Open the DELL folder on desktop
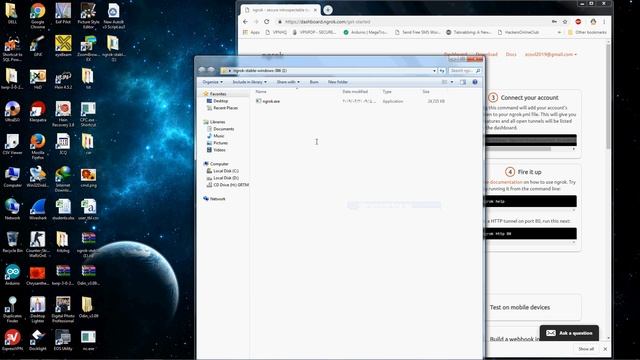 12,13
